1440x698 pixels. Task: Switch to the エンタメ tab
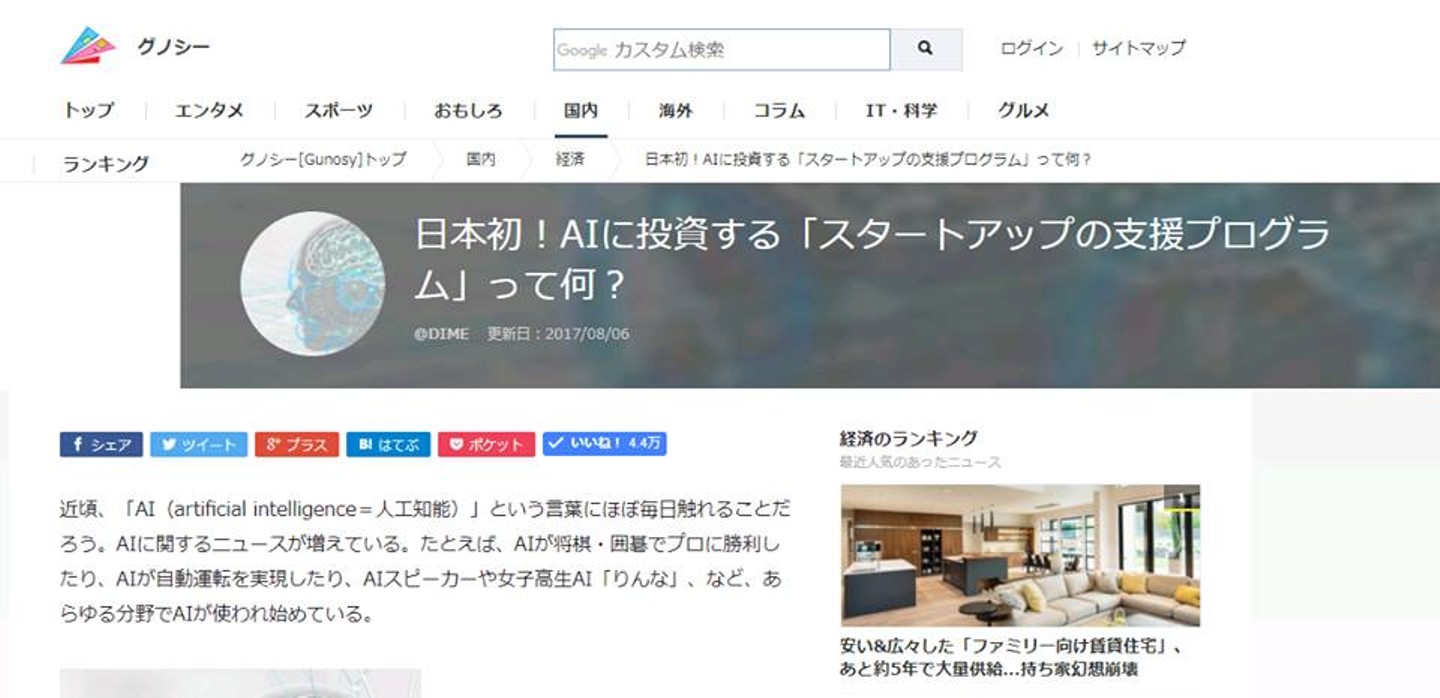click(x=209, y=110)
